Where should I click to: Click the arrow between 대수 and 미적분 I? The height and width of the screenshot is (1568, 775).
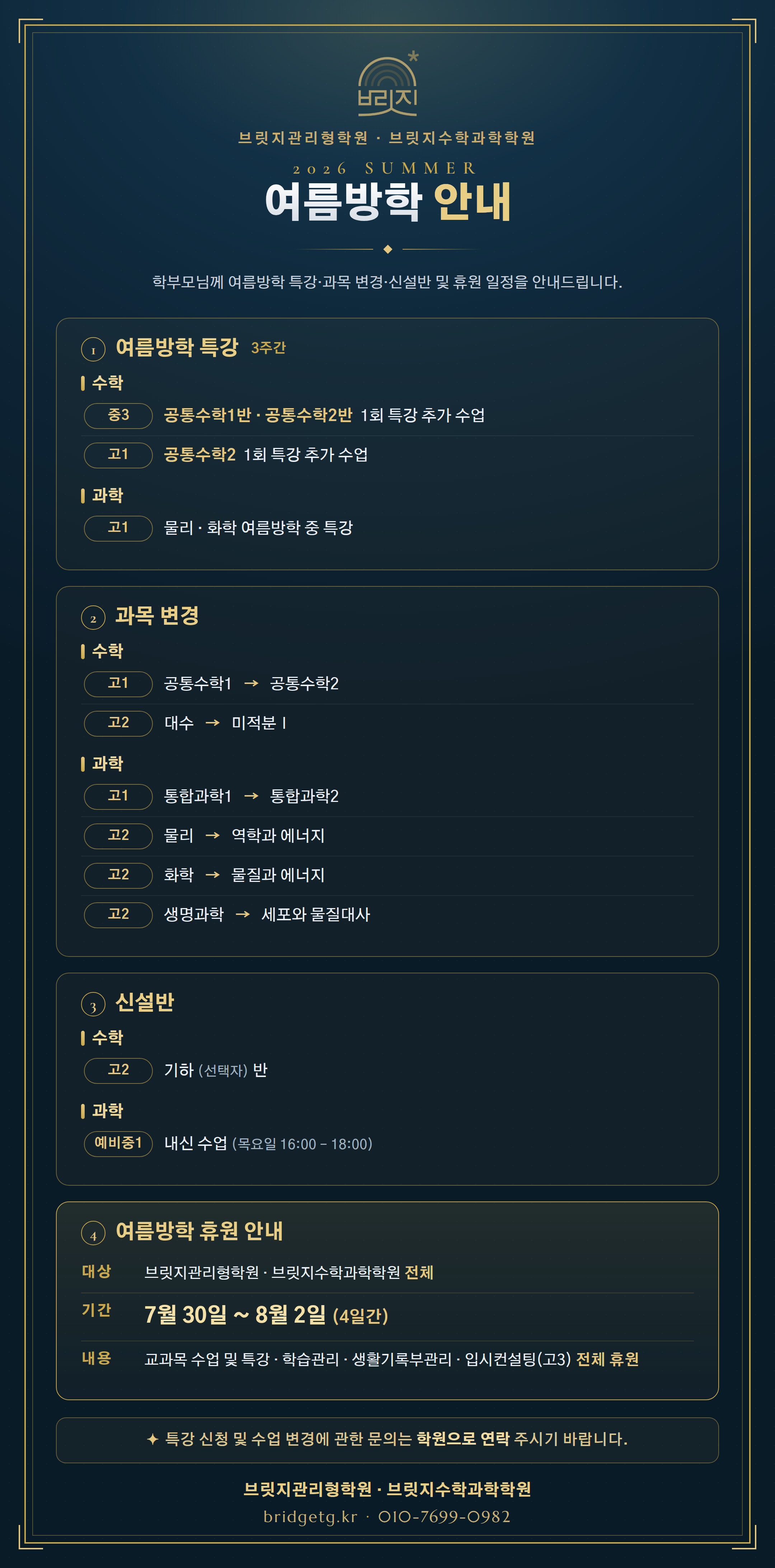pos(212,723)
